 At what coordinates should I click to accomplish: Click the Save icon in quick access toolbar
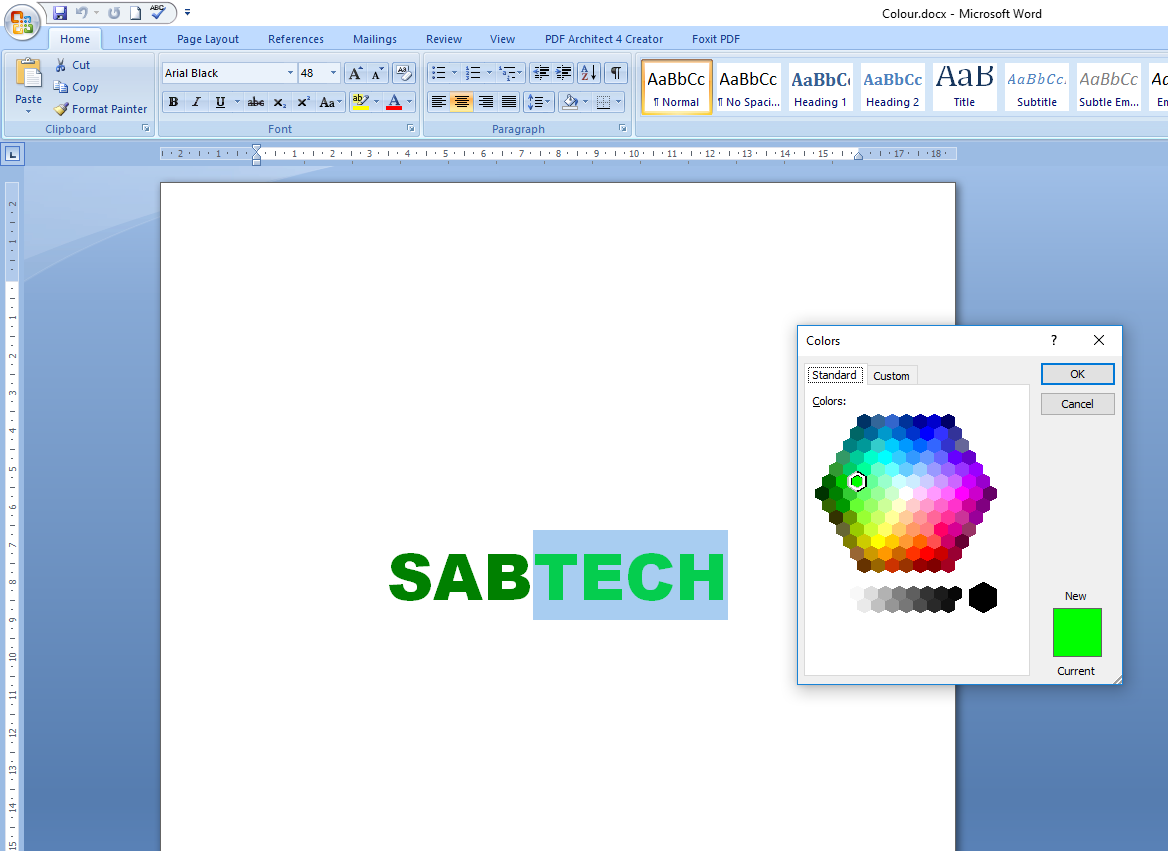pyautogui.click(x=60, y=13)
